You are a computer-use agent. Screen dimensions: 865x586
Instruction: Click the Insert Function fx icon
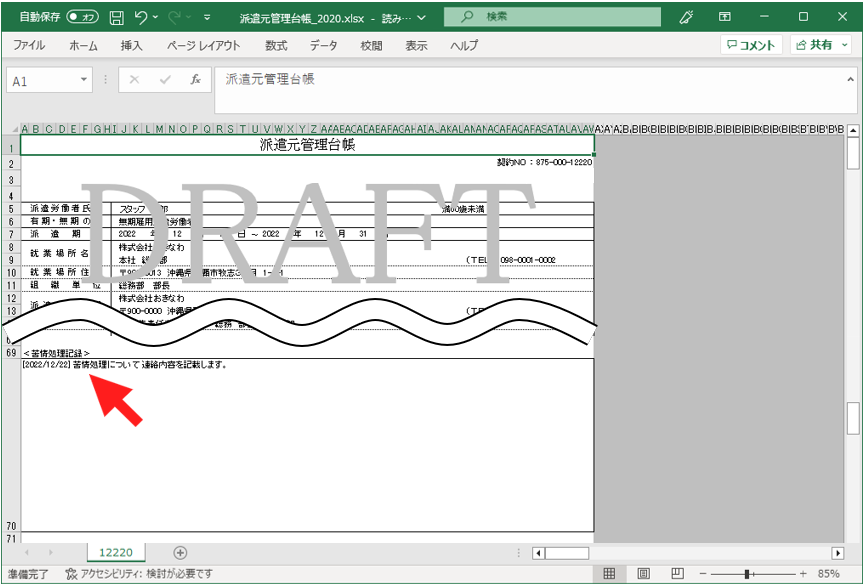(195, 80)
